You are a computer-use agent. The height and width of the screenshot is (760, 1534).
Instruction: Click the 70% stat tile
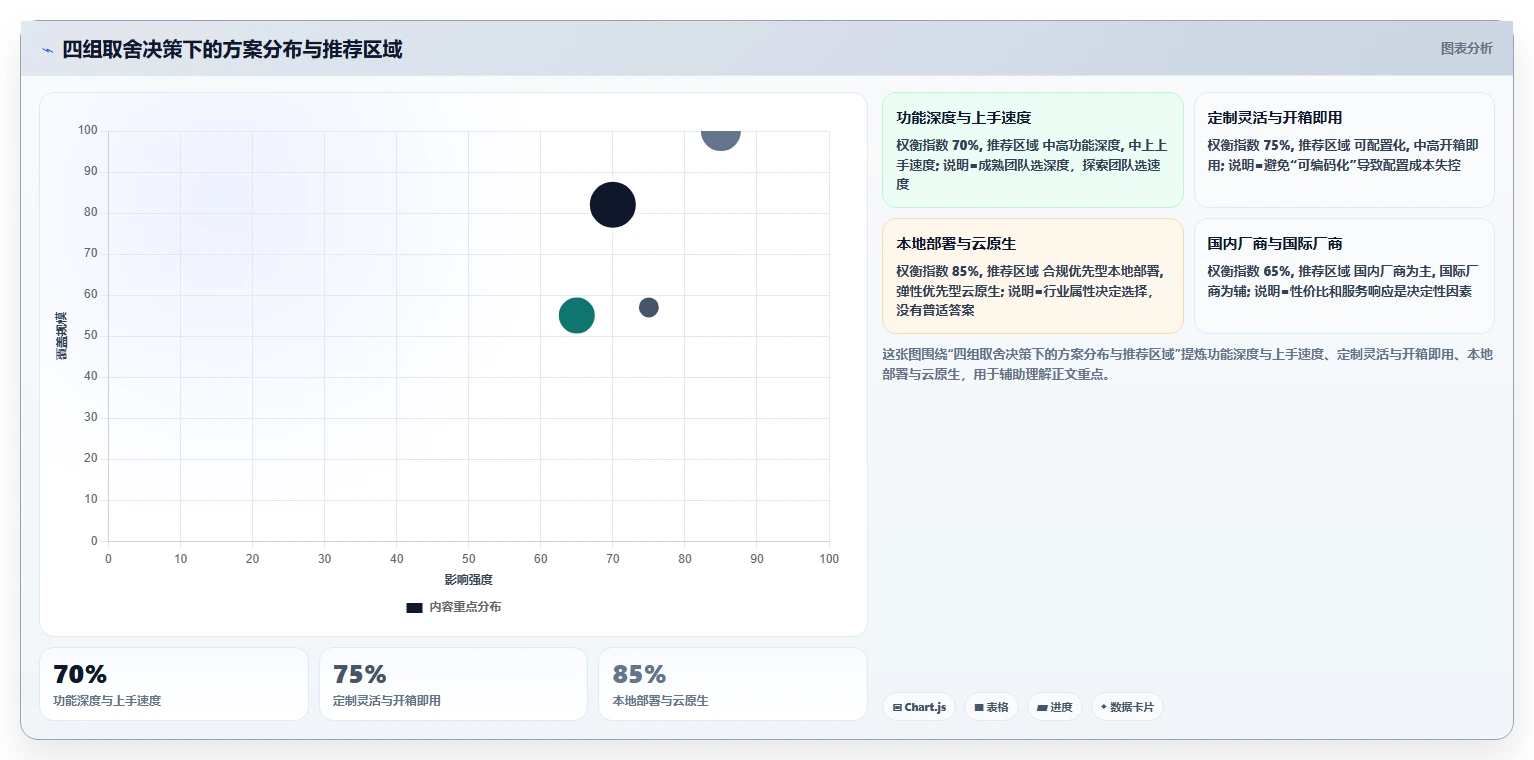[x=174, y=684]
